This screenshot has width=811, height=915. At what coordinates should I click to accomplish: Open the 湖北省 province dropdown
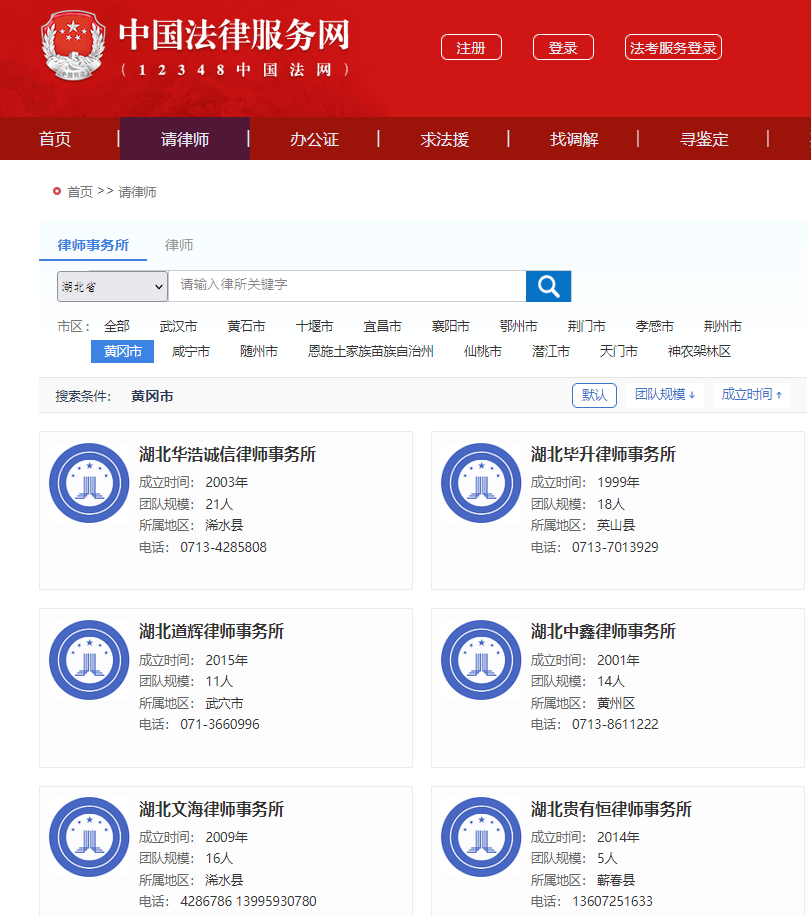pyautogui.click(x=112, y=287)
